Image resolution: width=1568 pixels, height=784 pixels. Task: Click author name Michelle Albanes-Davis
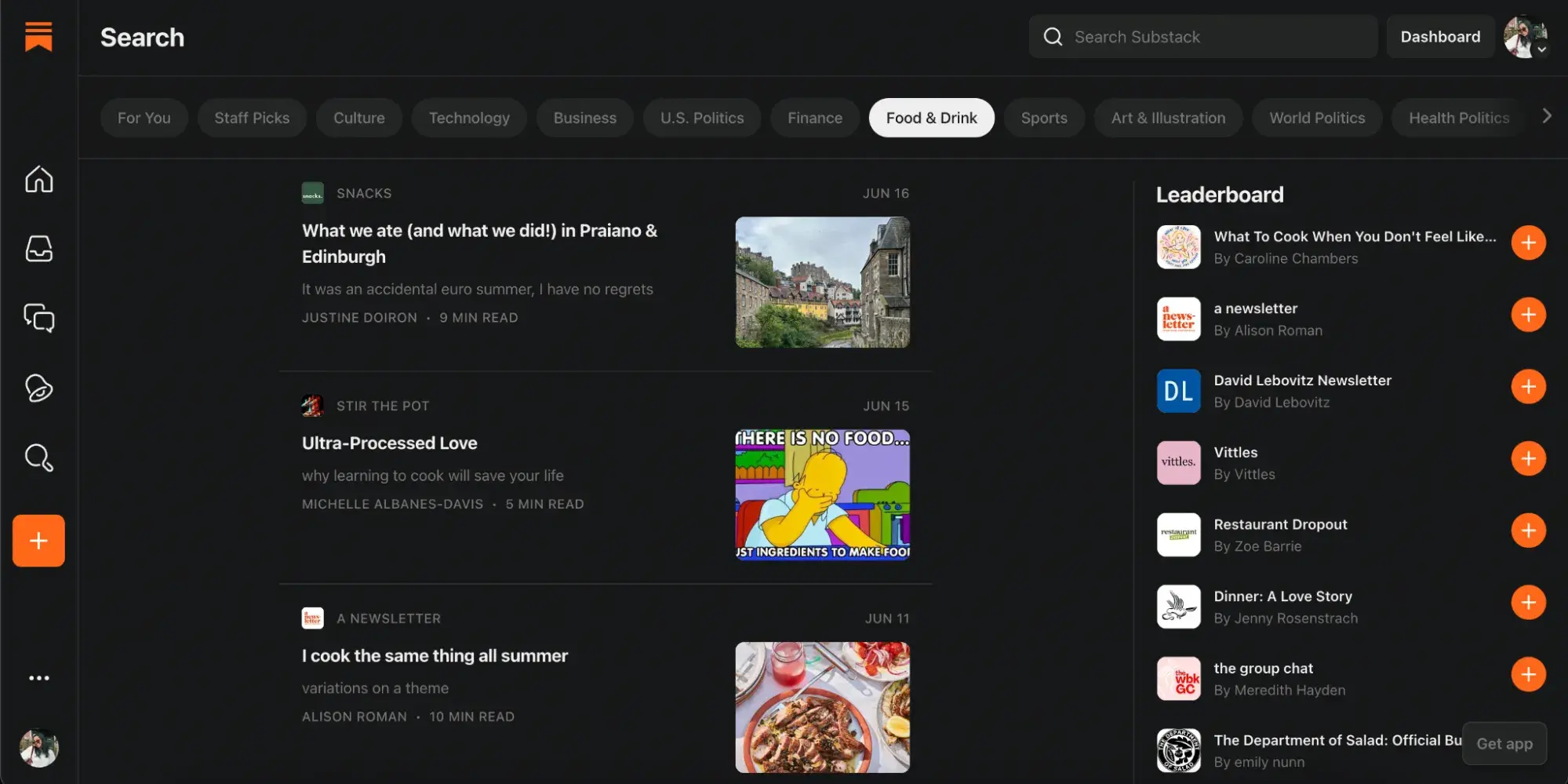[392, 504]
